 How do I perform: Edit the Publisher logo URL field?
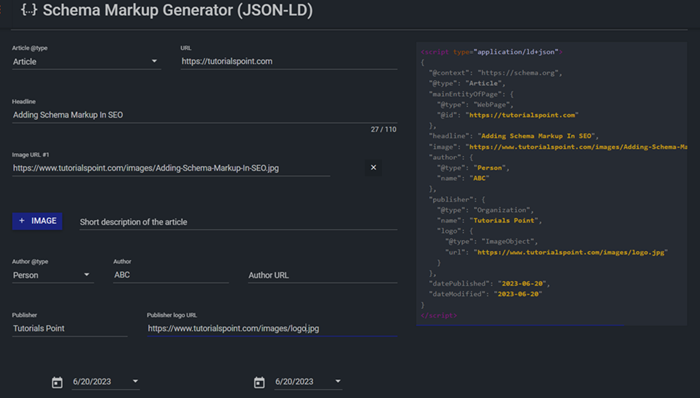click(272, 328)
